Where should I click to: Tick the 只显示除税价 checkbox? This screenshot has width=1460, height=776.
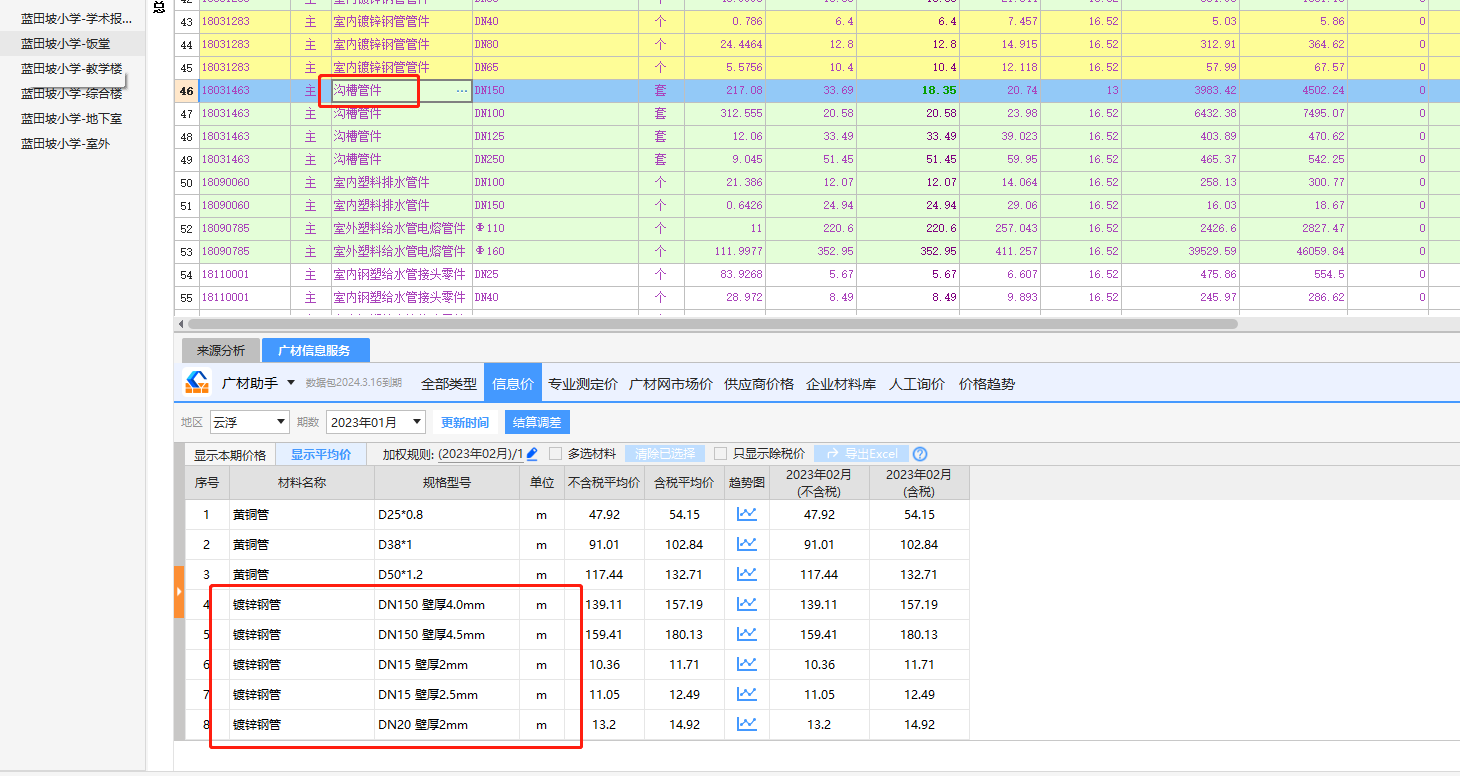click(721, 454)
